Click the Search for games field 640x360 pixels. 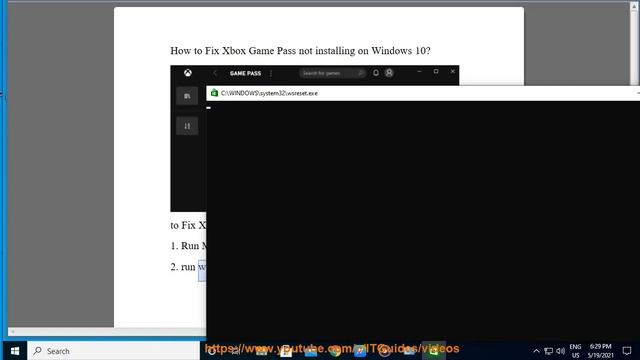point(332,73)
